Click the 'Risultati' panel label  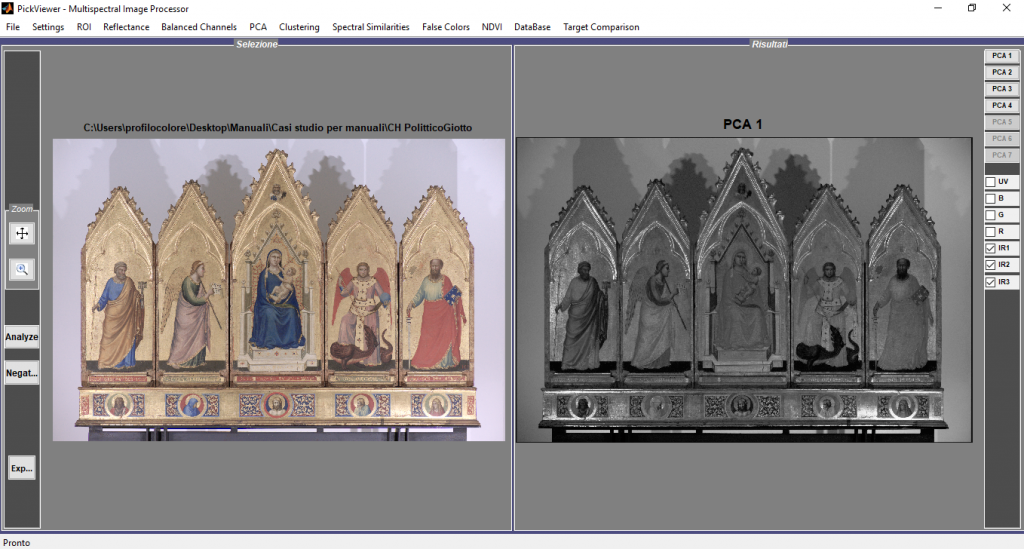pyautogui.click(x=769, y=44)
